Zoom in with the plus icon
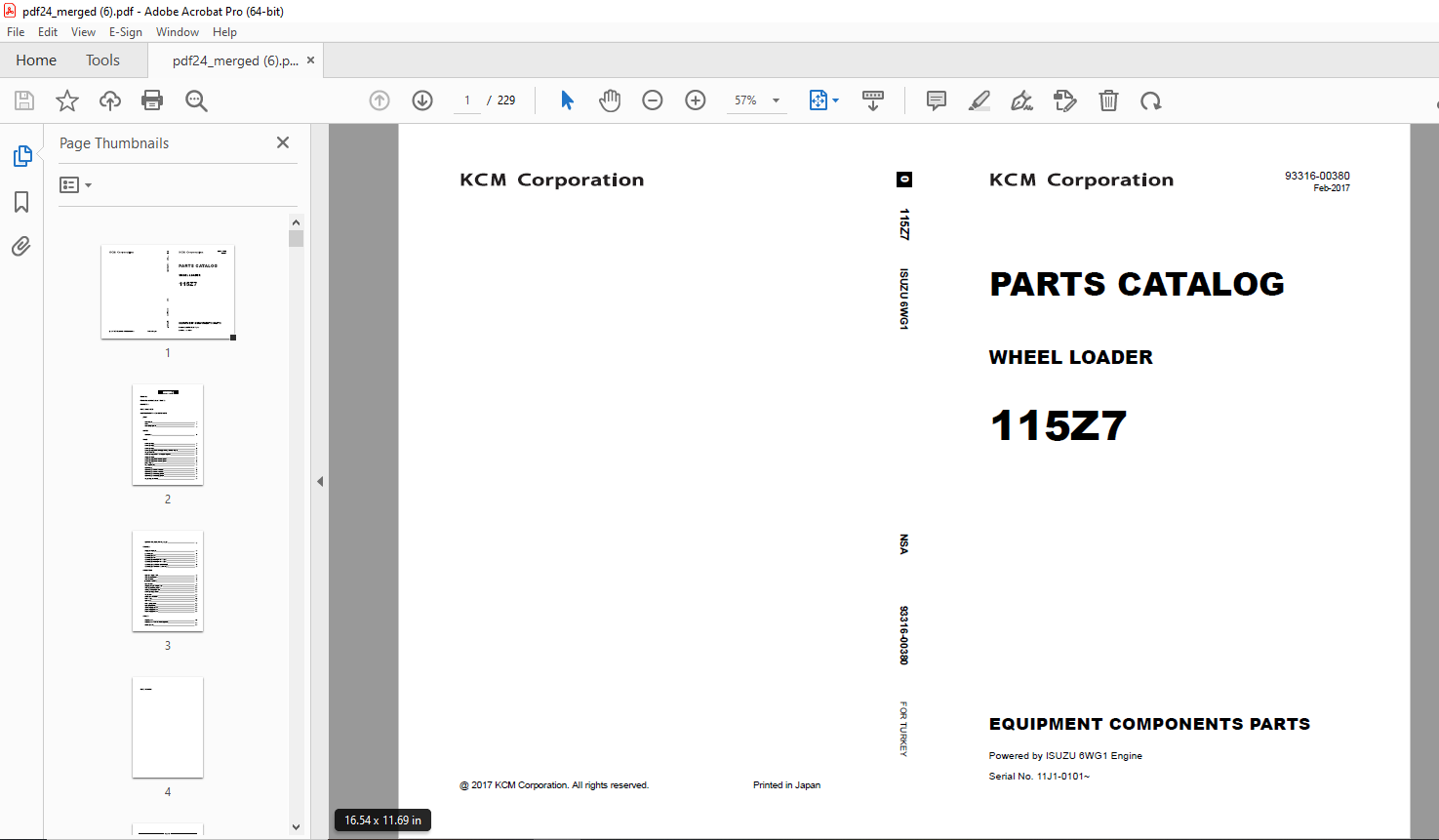The width and height of the screenshot is (1439, 840). pyautogui.click(x=696, y=100)
